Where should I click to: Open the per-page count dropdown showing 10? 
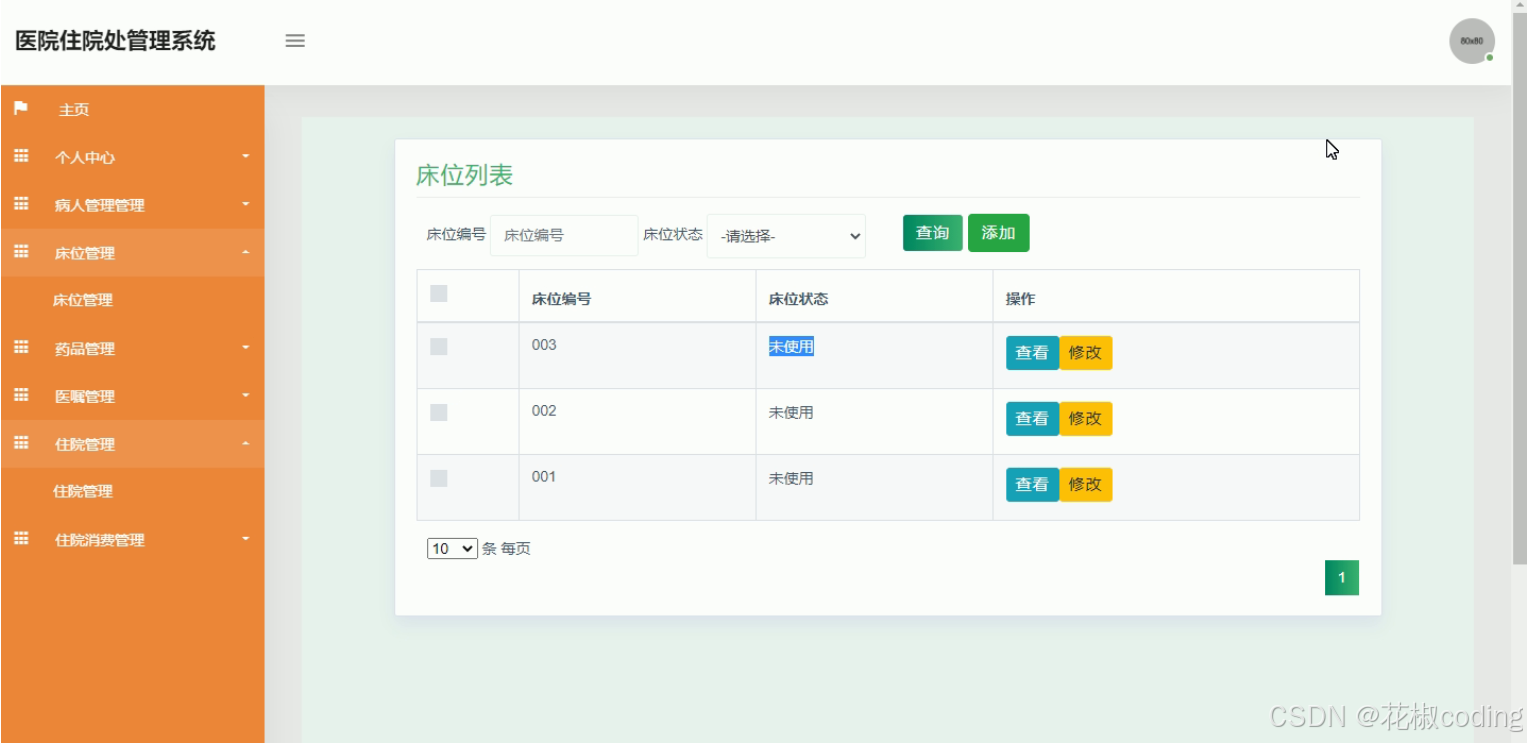[x=452, y=548]
